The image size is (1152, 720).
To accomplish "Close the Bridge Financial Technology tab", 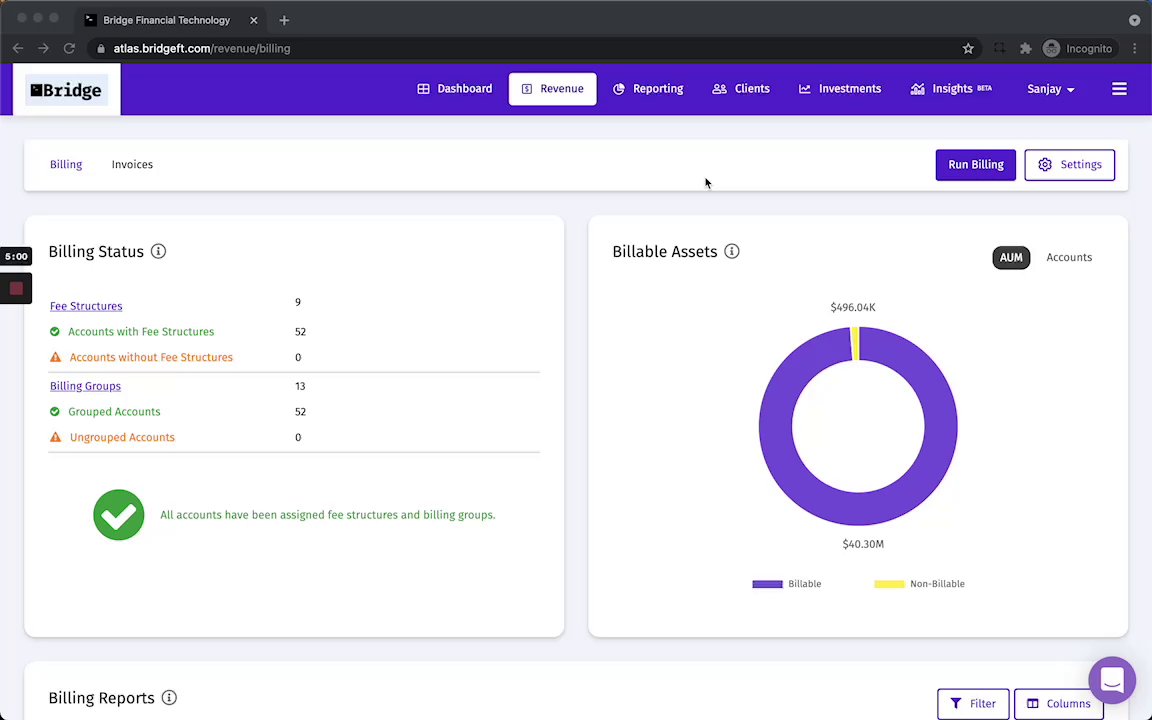I will (253, 21).
